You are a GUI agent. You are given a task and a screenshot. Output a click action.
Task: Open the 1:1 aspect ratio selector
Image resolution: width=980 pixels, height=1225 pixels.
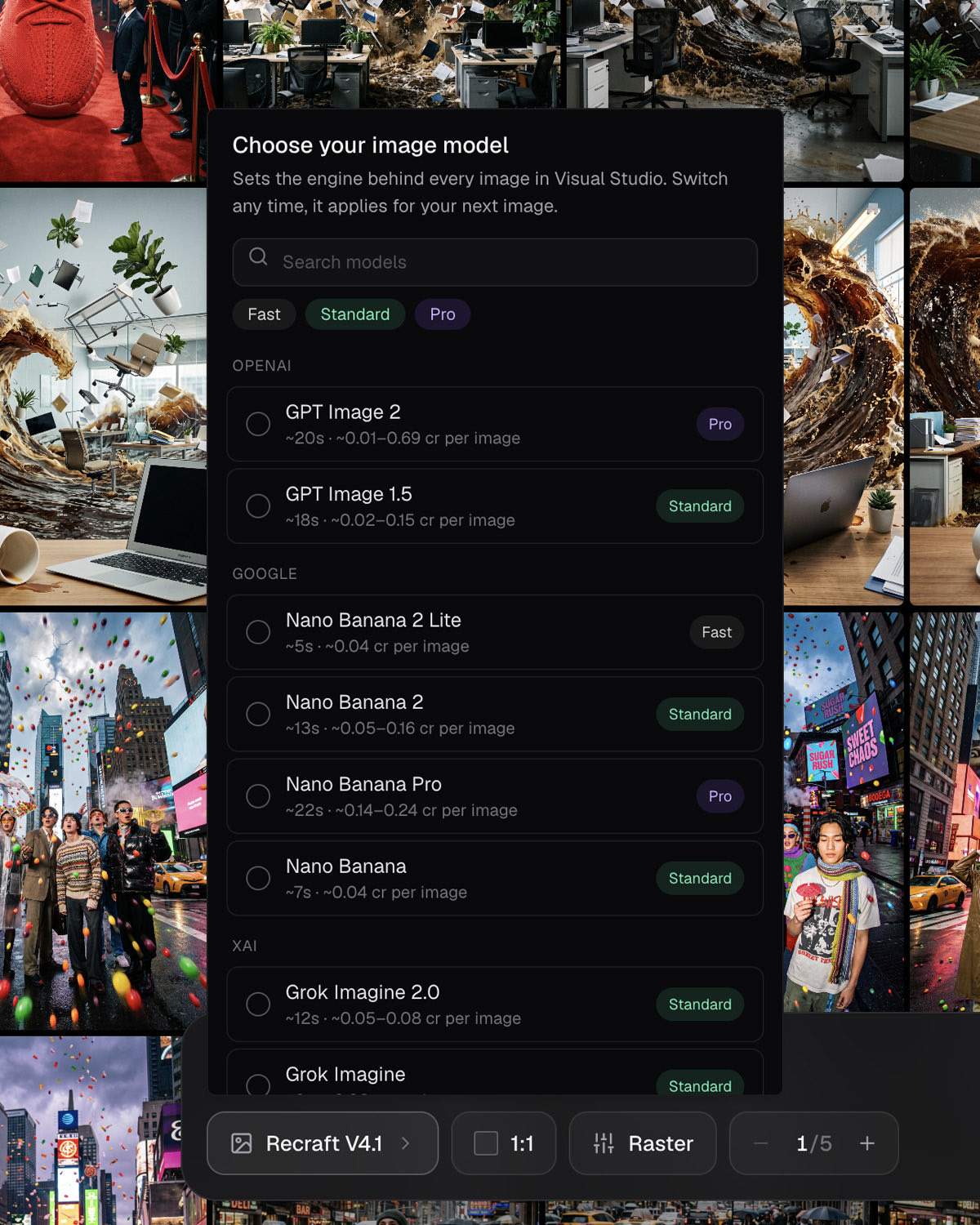[x=504, y=1143]
